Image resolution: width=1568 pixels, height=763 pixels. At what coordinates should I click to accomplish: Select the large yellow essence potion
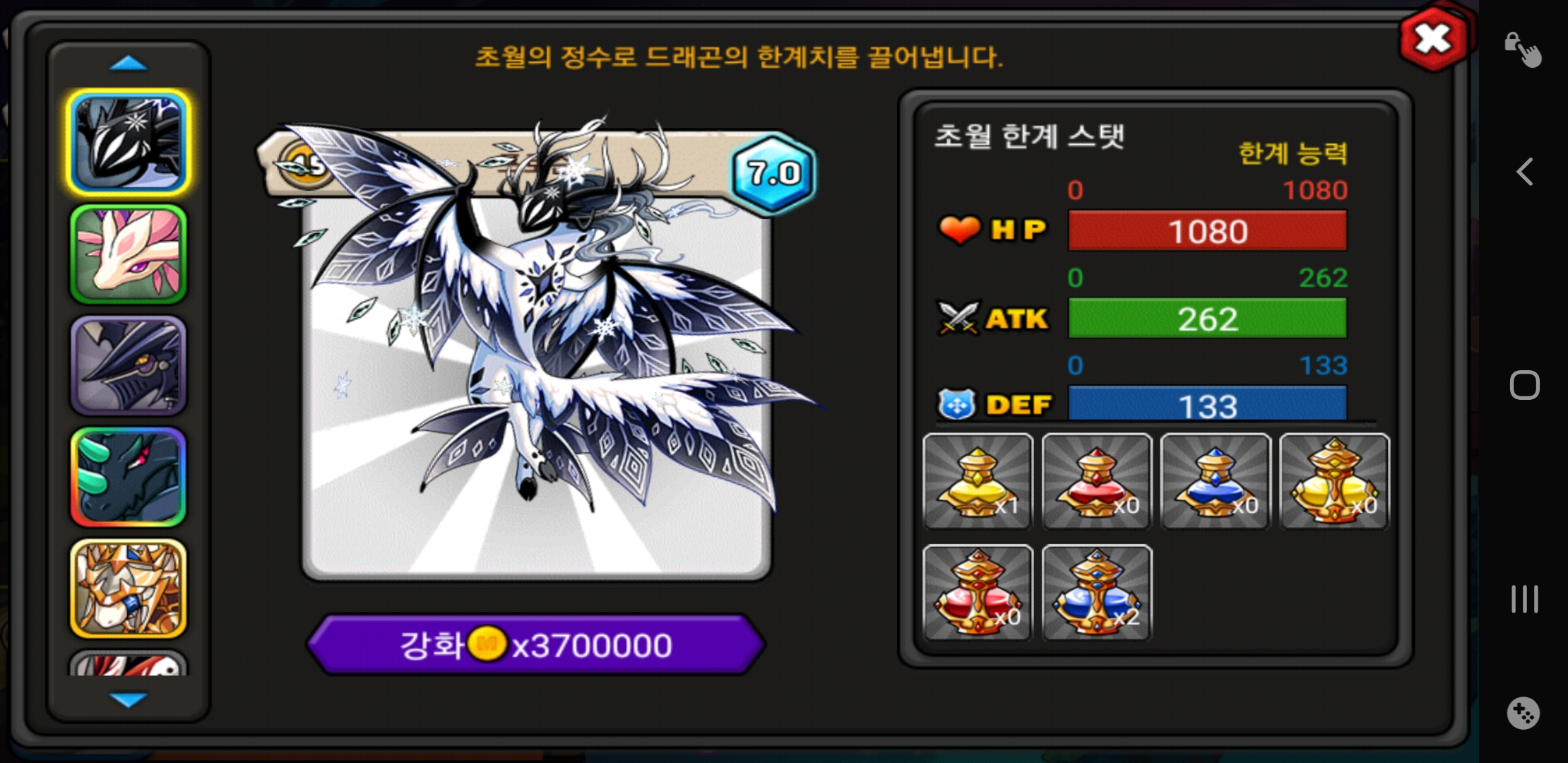pyautogui.click(x=1334, y=481)
